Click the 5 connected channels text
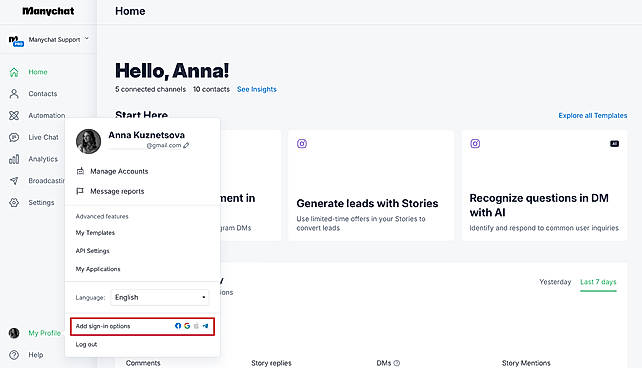The height and width of the screenshot is (368, 642). (150, 89)
